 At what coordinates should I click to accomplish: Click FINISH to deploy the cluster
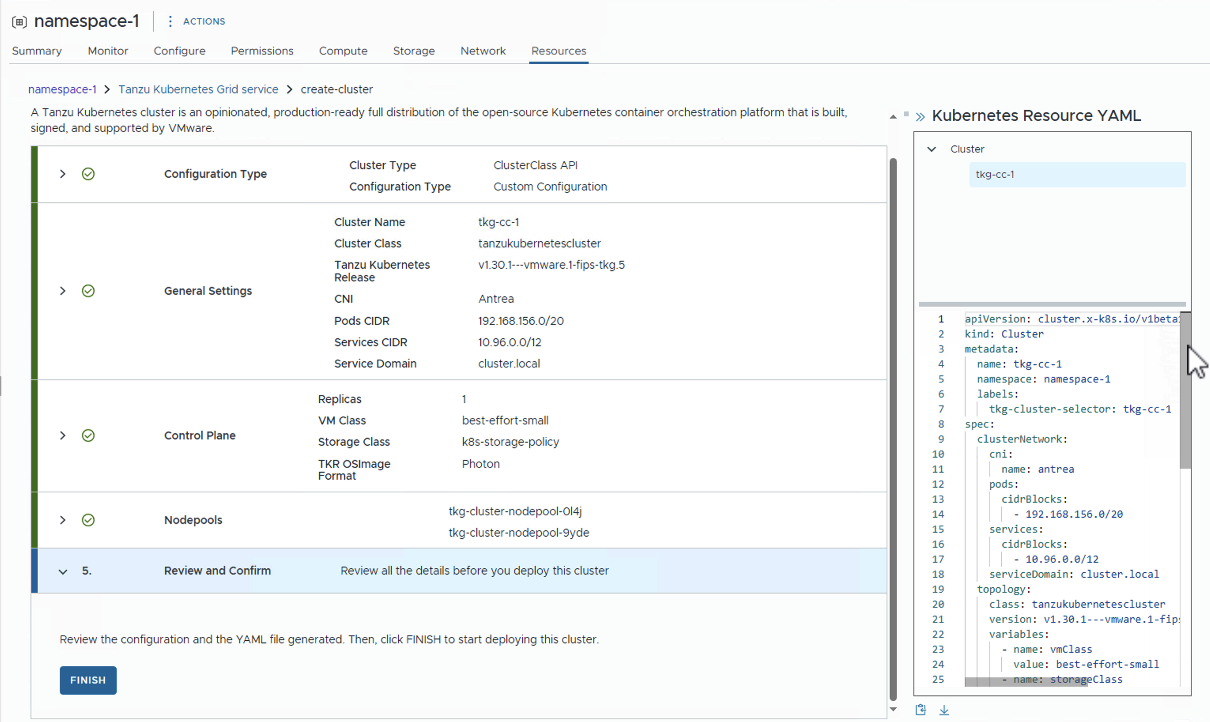88,680
